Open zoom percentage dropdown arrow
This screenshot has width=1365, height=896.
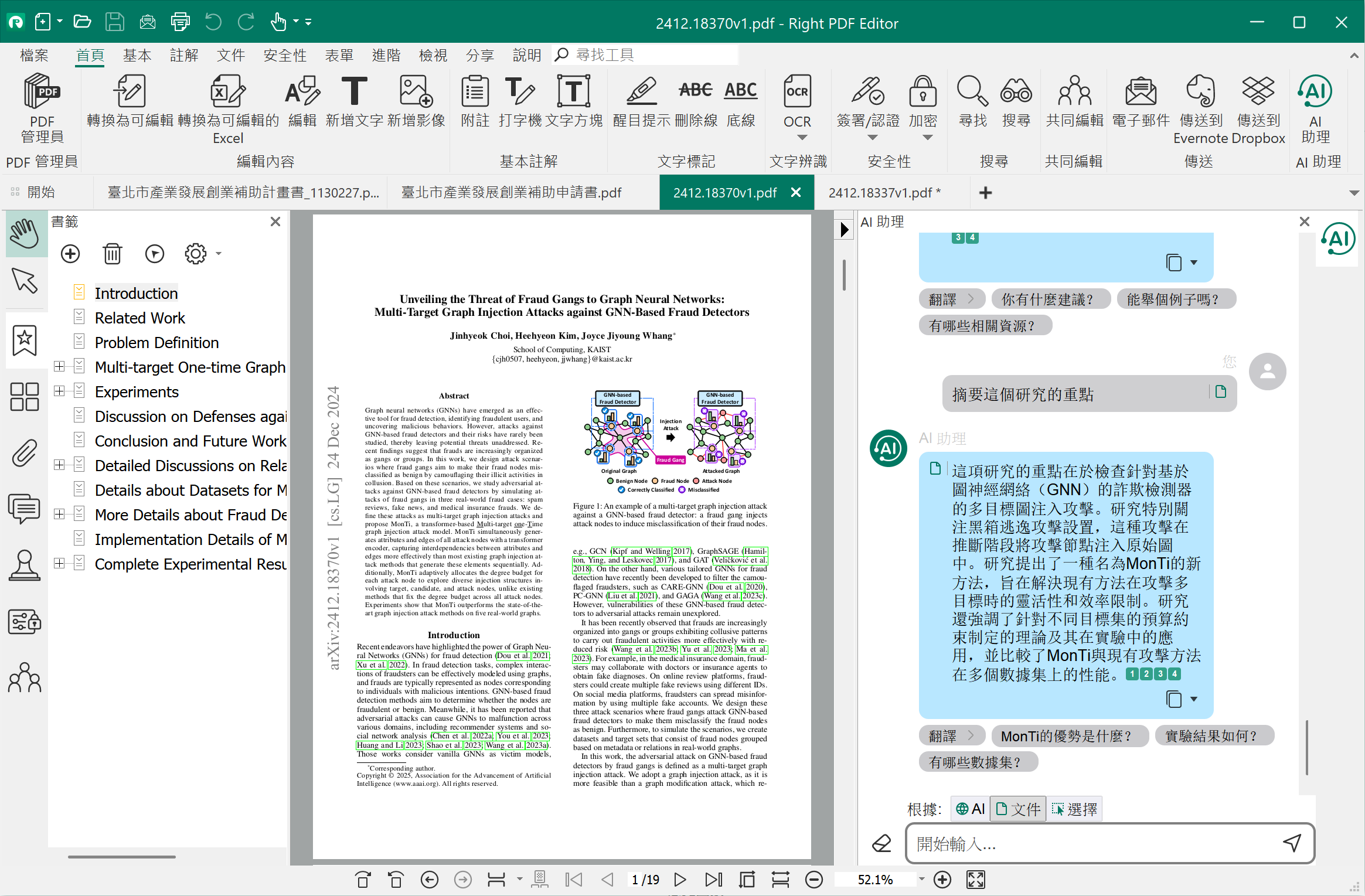click(x=921, y=879)
